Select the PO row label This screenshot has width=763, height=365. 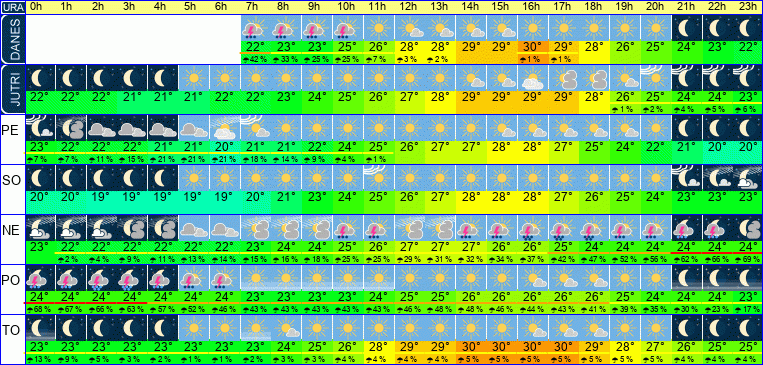click(11, 281)
